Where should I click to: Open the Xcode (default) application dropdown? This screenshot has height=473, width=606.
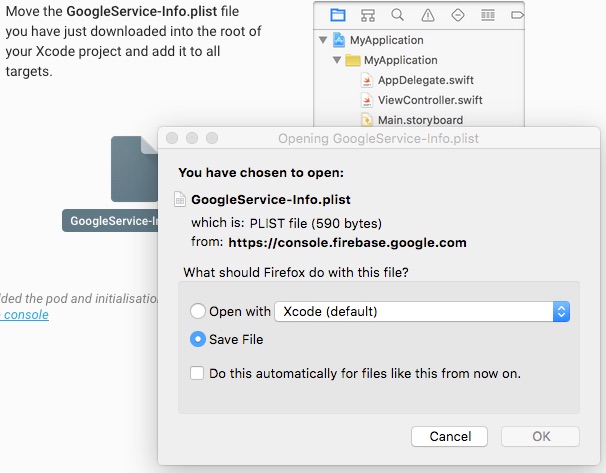click(x=422, y=311)
